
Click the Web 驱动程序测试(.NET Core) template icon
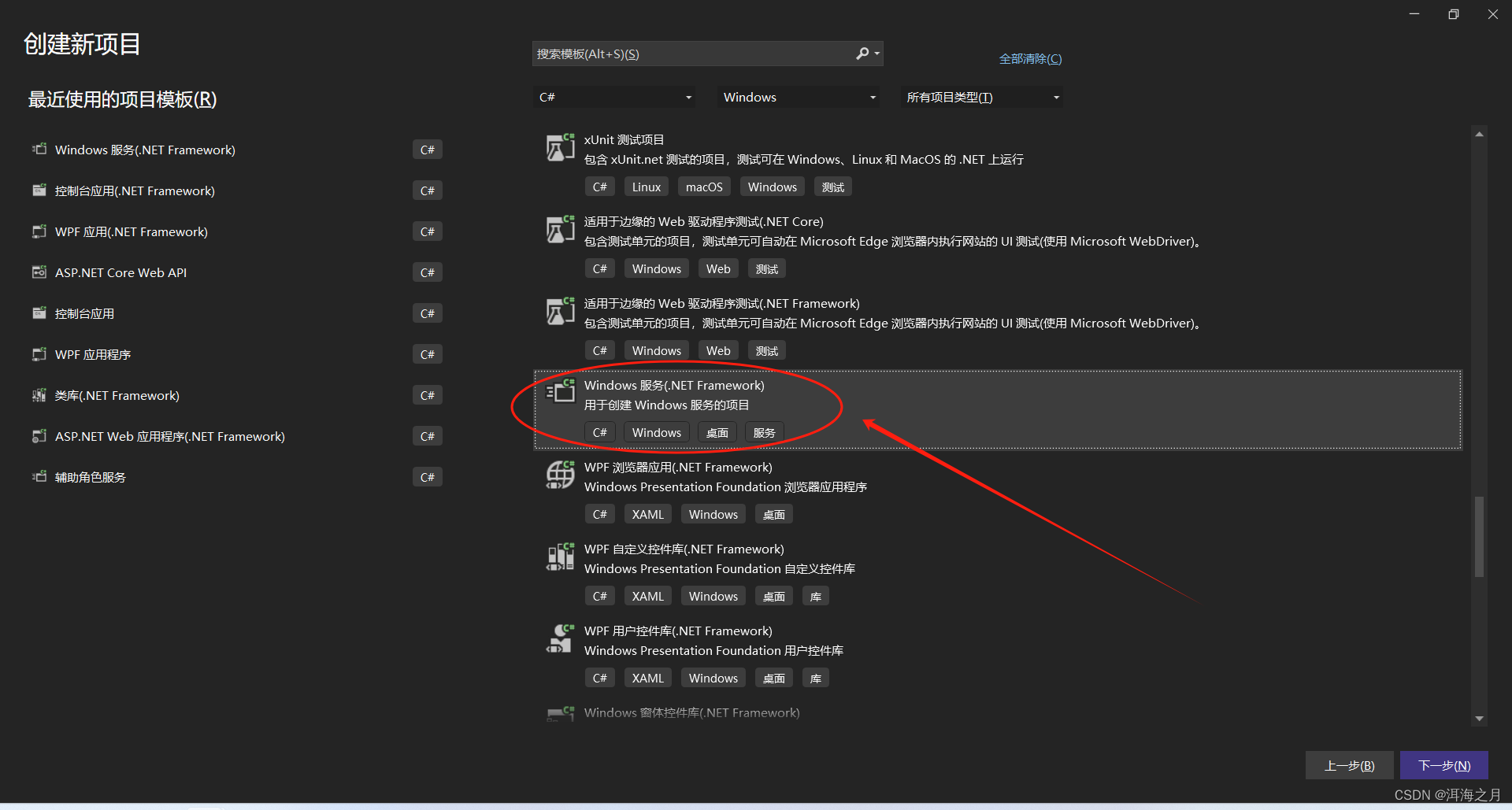point(560,229)
